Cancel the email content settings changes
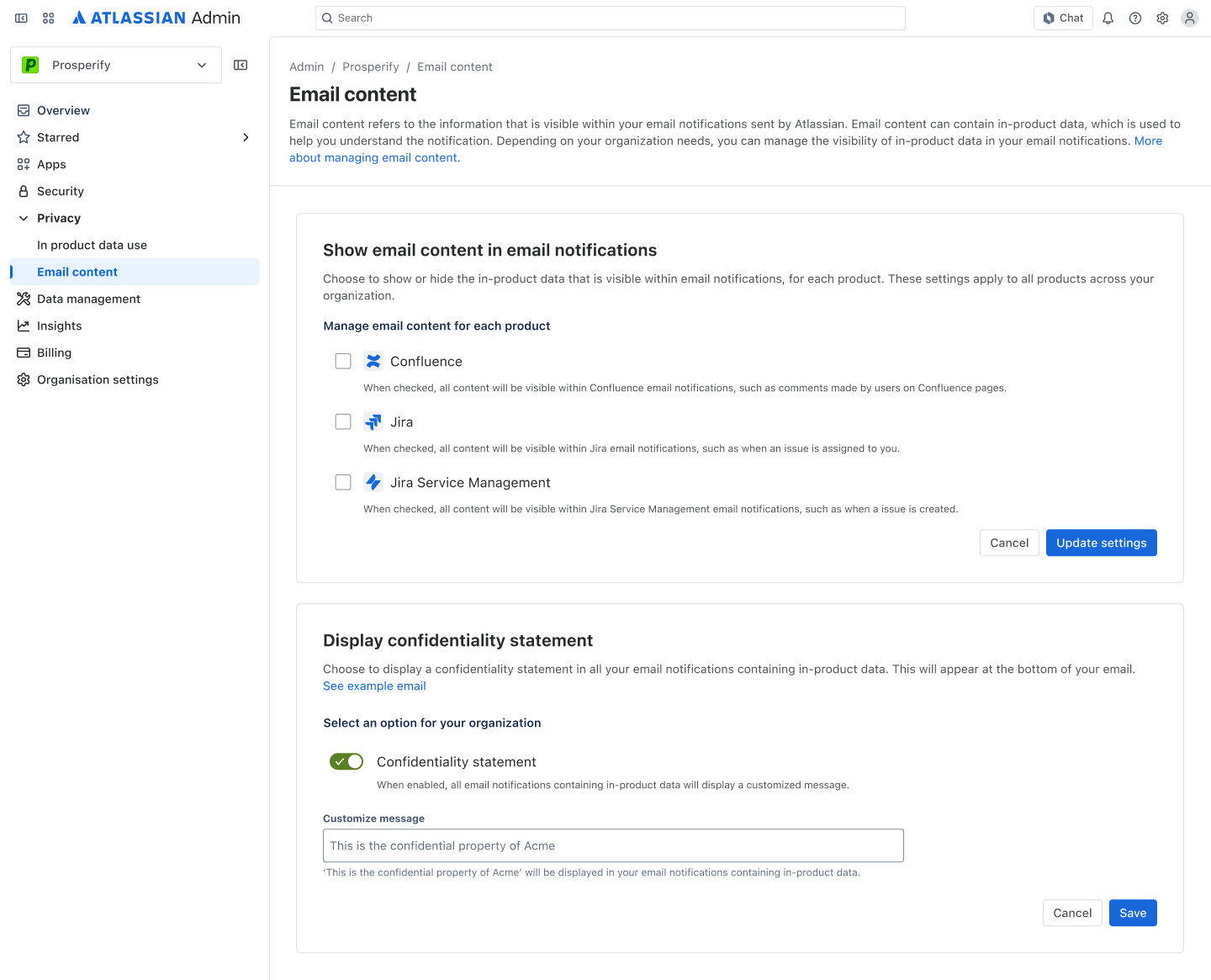The height and width of the screenshot is (980, 1211). [x=1009, y=543]
